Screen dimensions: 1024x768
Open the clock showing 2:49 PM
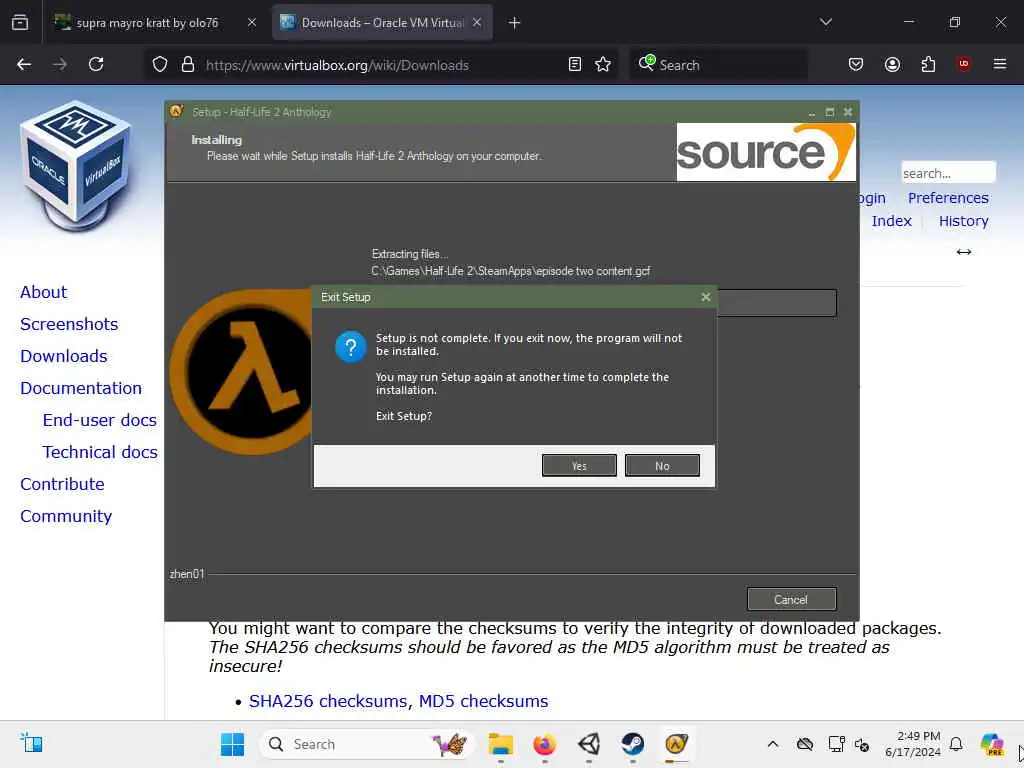913,744
